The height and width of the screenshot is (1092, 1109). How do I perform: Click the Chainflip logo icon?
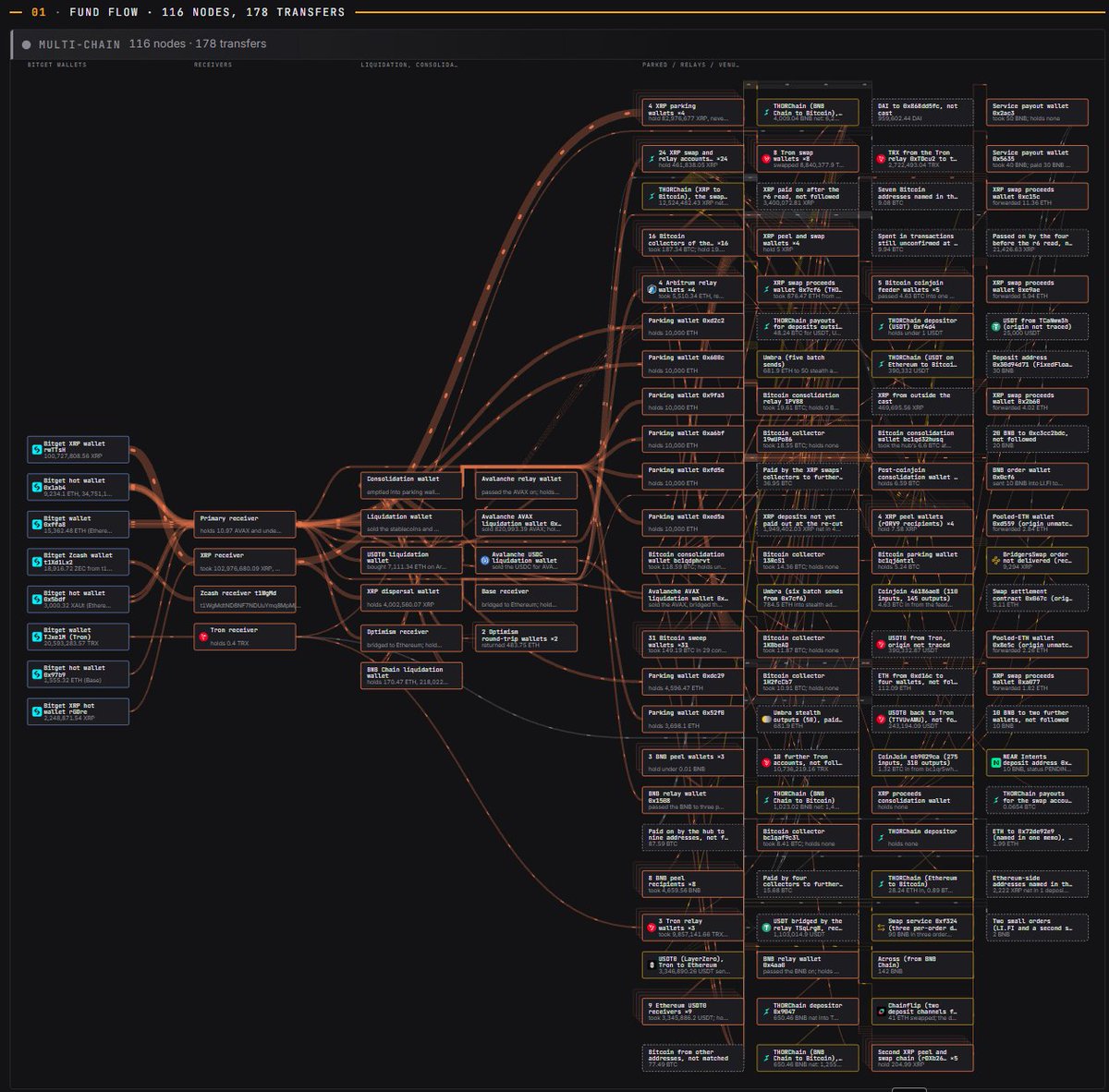point(881,1012)
